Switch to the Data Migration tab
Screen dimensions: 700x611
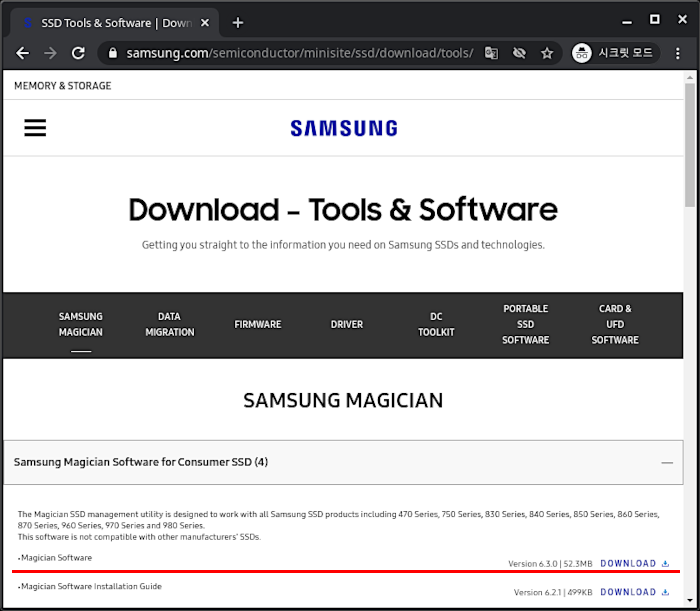tap(170, 324)
